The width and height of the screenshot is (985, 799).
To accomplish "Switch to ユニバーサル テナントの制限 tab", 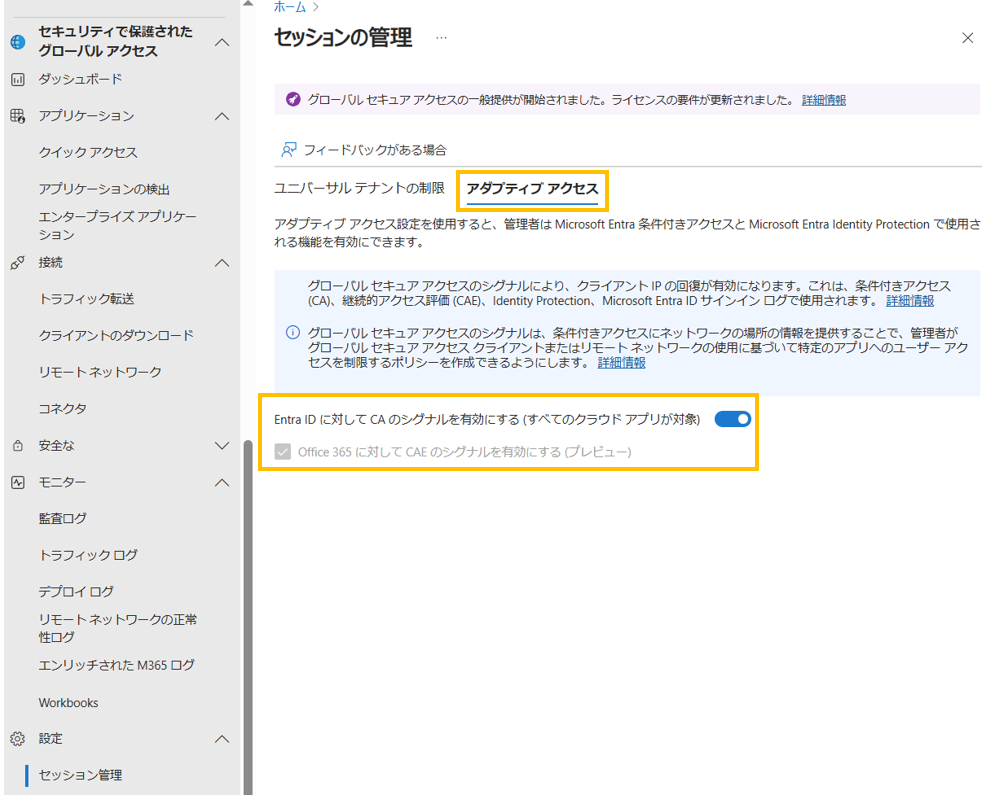I will tap(359, 188).
